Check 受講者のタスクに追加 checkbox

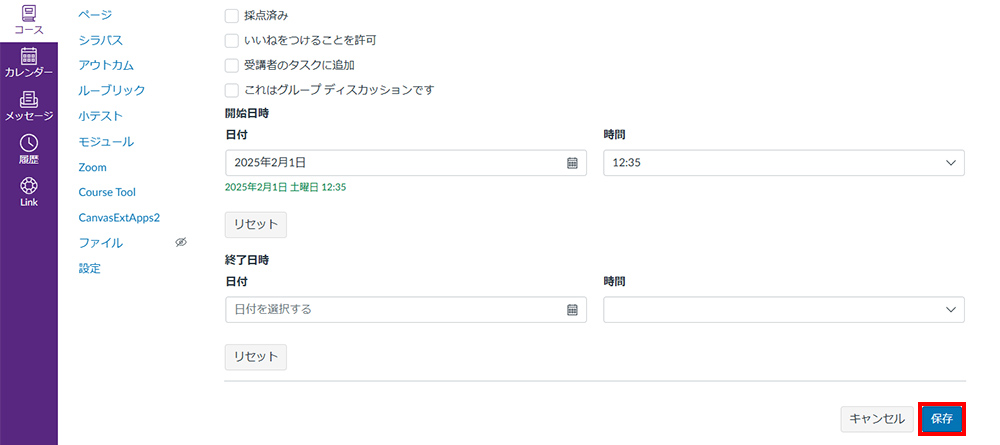(x=232, y=66)
